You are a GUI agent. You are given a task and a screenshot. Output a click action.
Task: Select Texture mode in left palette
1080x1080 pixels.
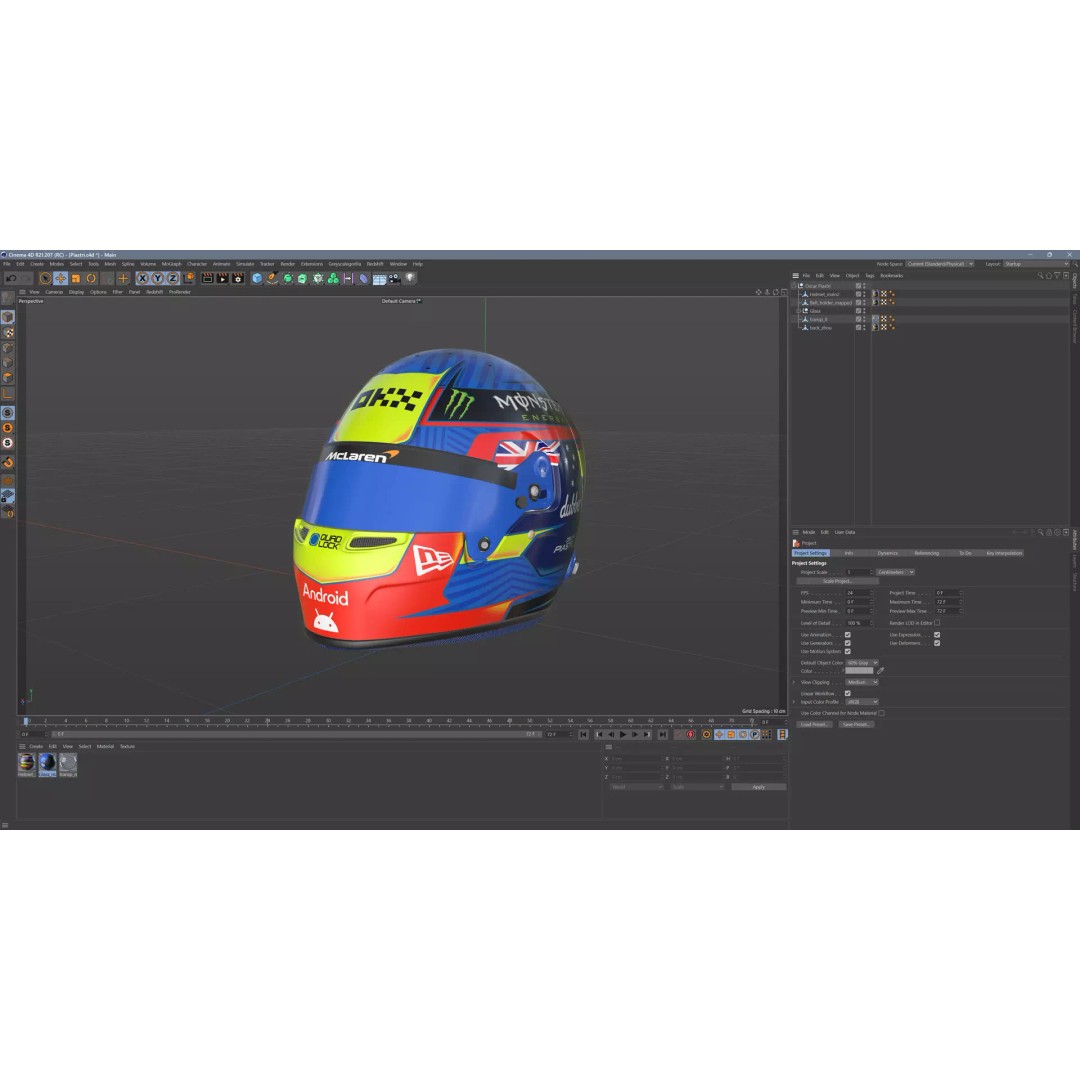tap(8, 333)
